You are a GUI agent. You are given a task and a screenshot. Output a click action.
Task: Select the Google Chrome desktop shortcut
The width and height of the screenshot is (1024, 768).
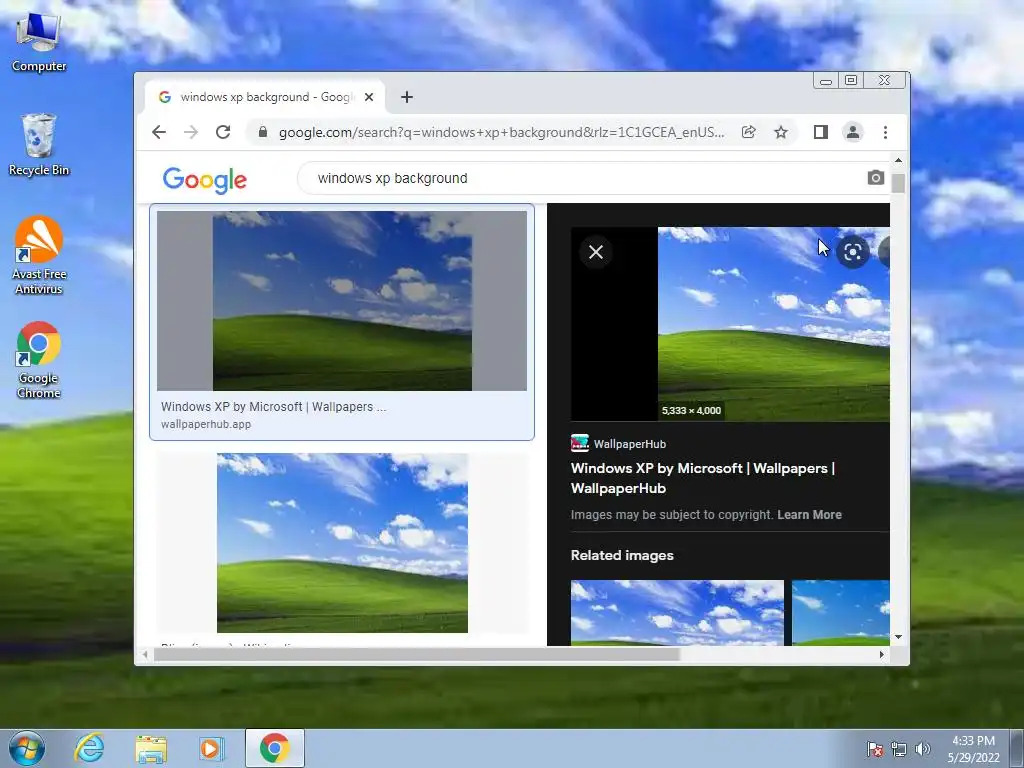[39, 360]
